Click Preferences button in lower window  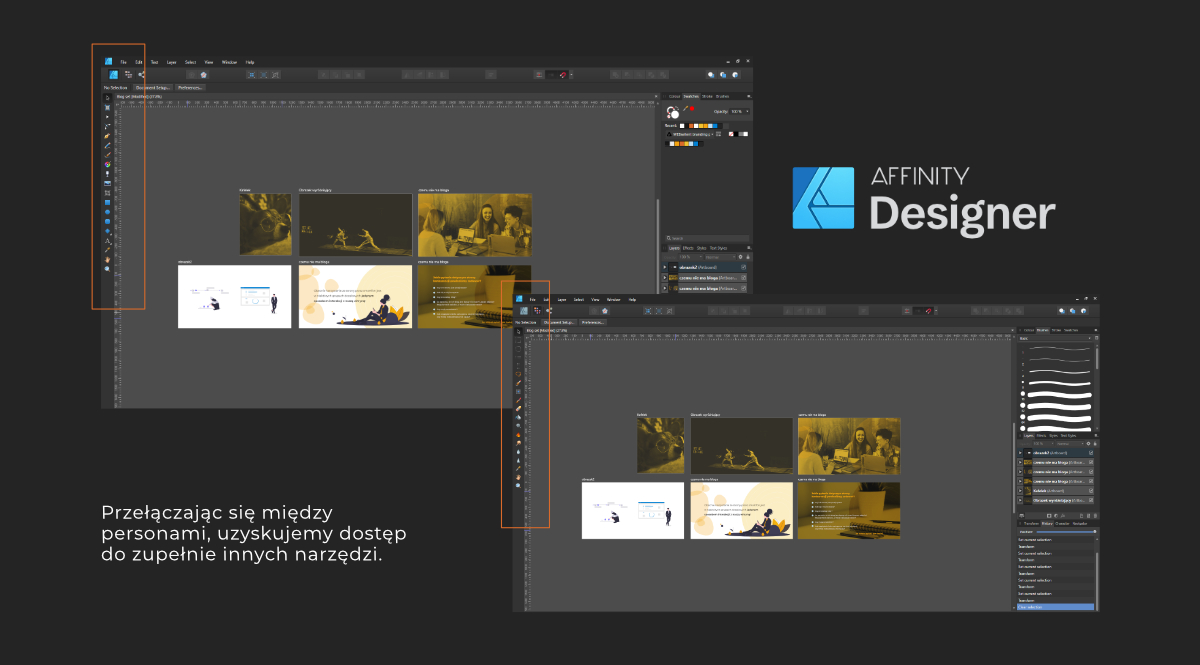tap(593, 322)
